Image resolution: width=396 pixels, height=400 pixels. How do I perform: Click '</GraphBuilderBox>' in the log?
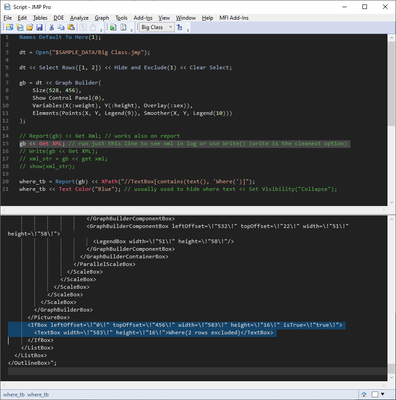(63, 310)
